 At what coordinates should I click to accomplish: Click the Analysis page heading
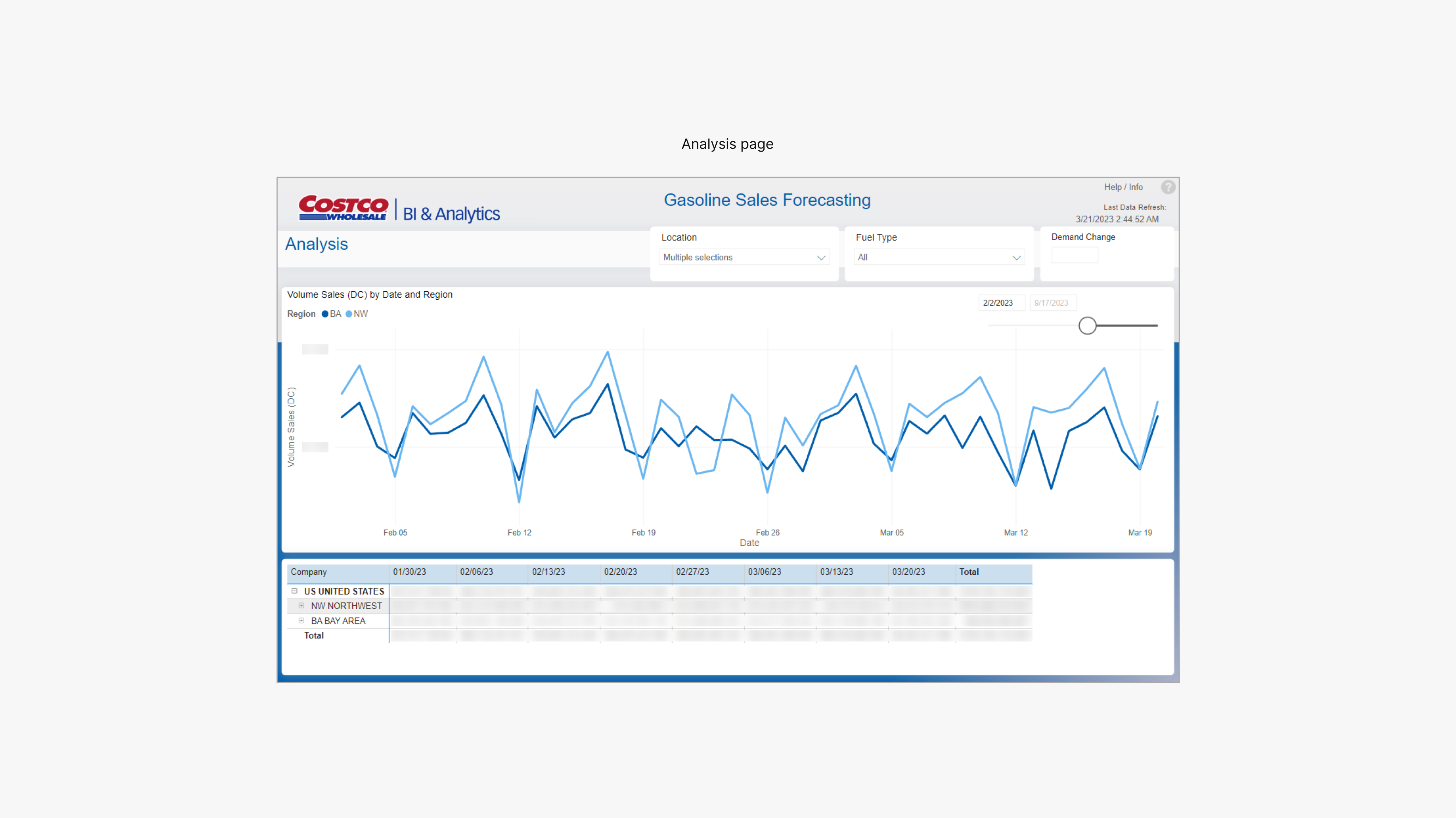click(316, 244)
